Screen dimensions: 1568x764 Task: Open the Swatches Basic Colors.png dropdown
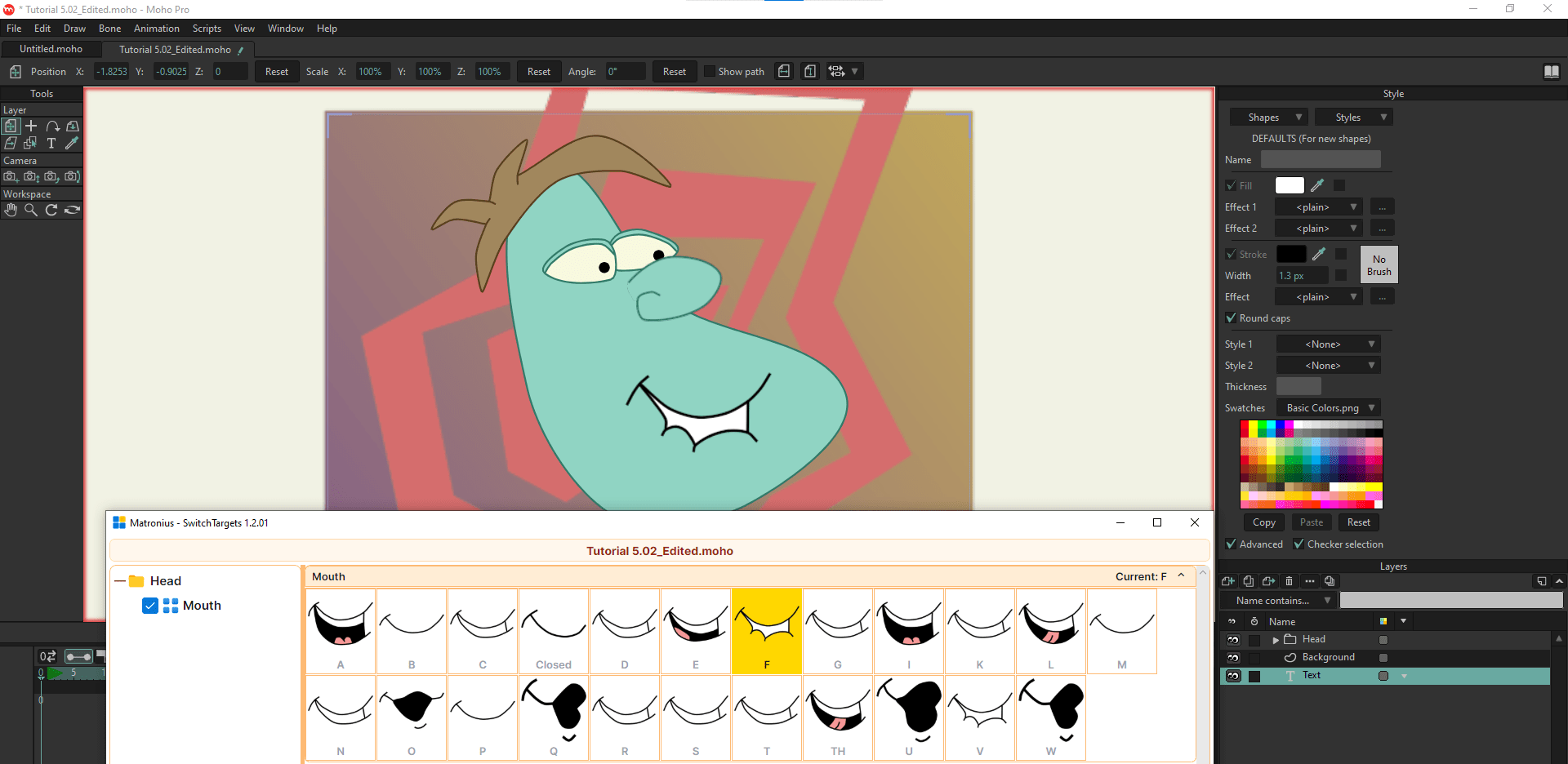1329,408
